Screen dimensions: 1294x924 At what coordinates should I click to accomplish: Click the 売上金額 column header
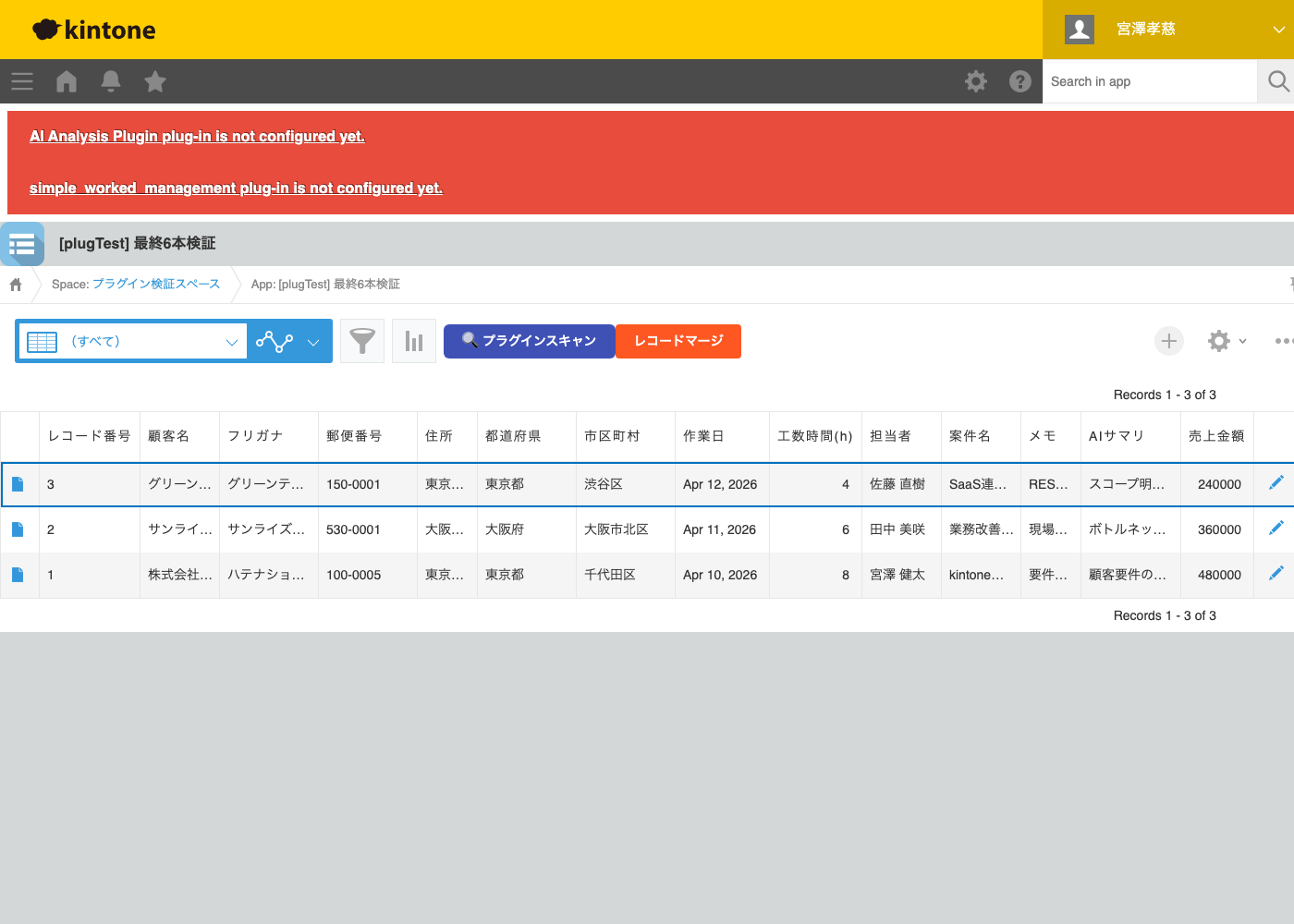click(x=1215, y=435)
